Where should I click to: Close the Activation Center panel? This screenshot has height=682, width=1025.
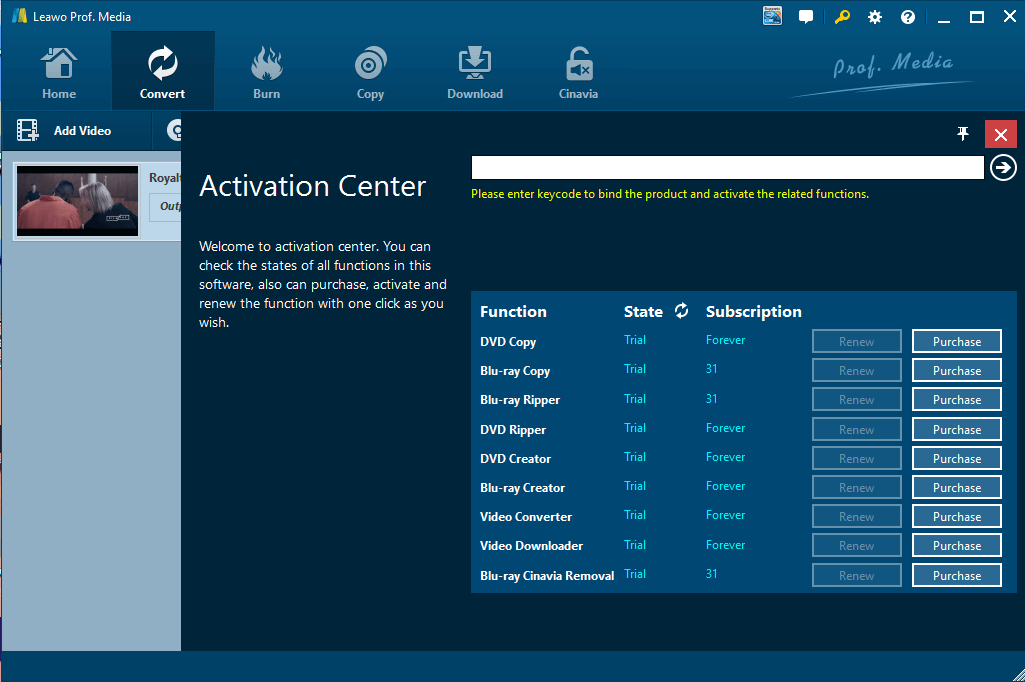tap(1001, 135)
